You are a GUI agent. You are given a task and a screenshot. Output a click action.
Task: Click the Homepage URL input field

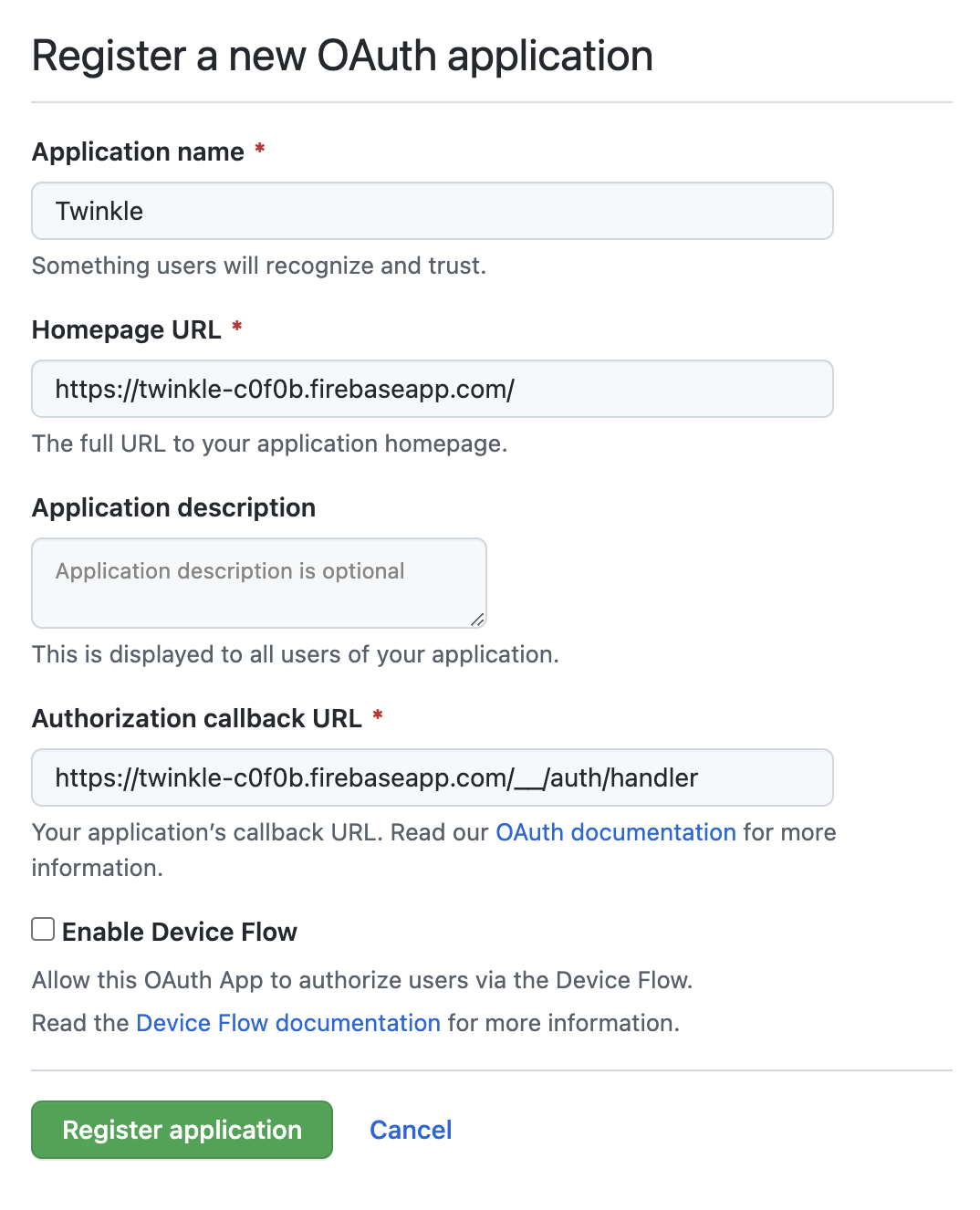tap(432, 389)
